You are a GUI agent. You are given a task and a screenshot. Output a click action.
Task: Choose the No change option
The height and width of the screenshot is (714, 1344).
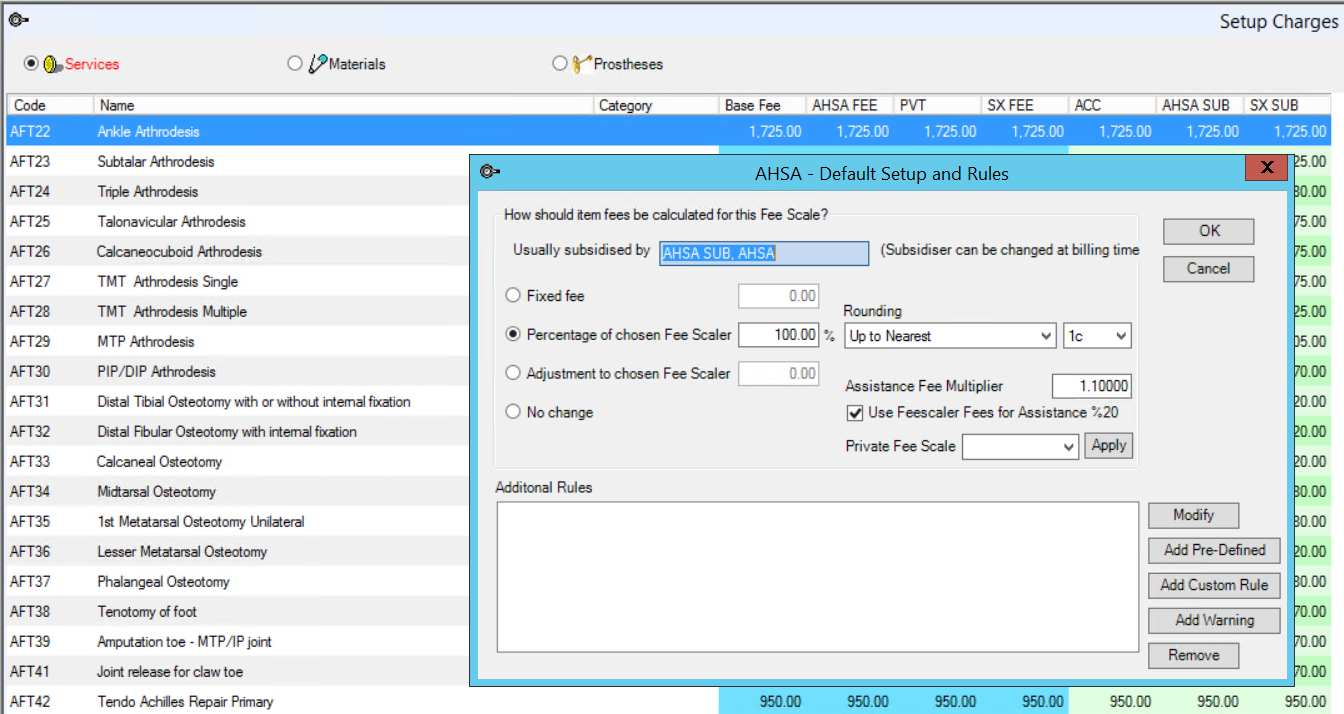point(513,412)
